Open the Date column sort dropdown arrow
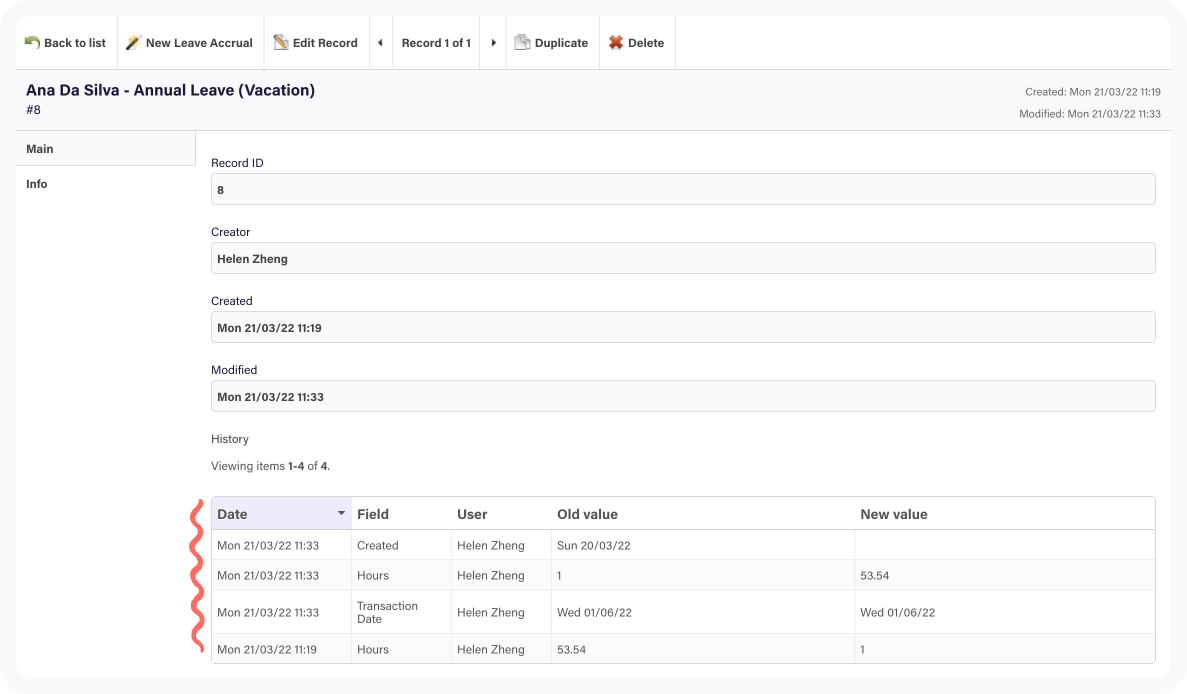This screenshot has width=1187, height=694. click(341, 513)
